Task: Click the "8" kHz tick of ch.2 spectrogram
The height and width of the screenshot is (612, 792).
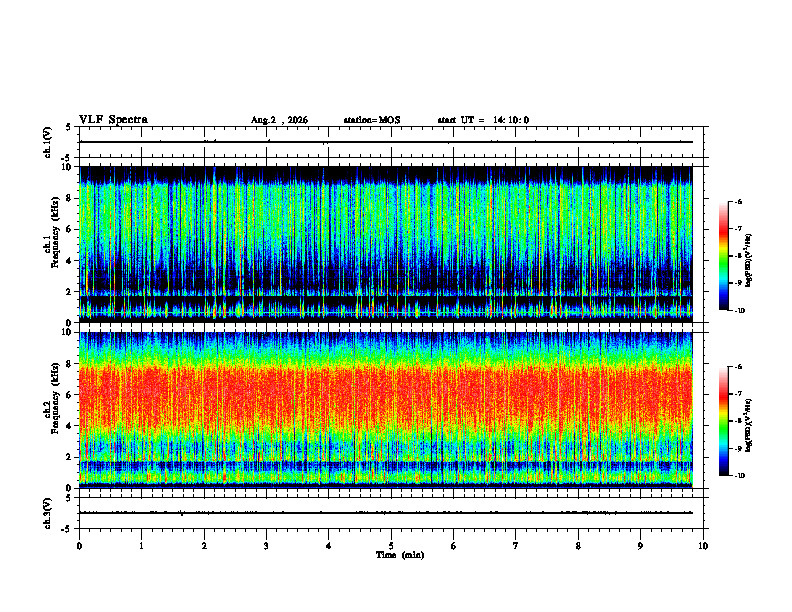Action: pyautogui.click(x=69, y=364)
